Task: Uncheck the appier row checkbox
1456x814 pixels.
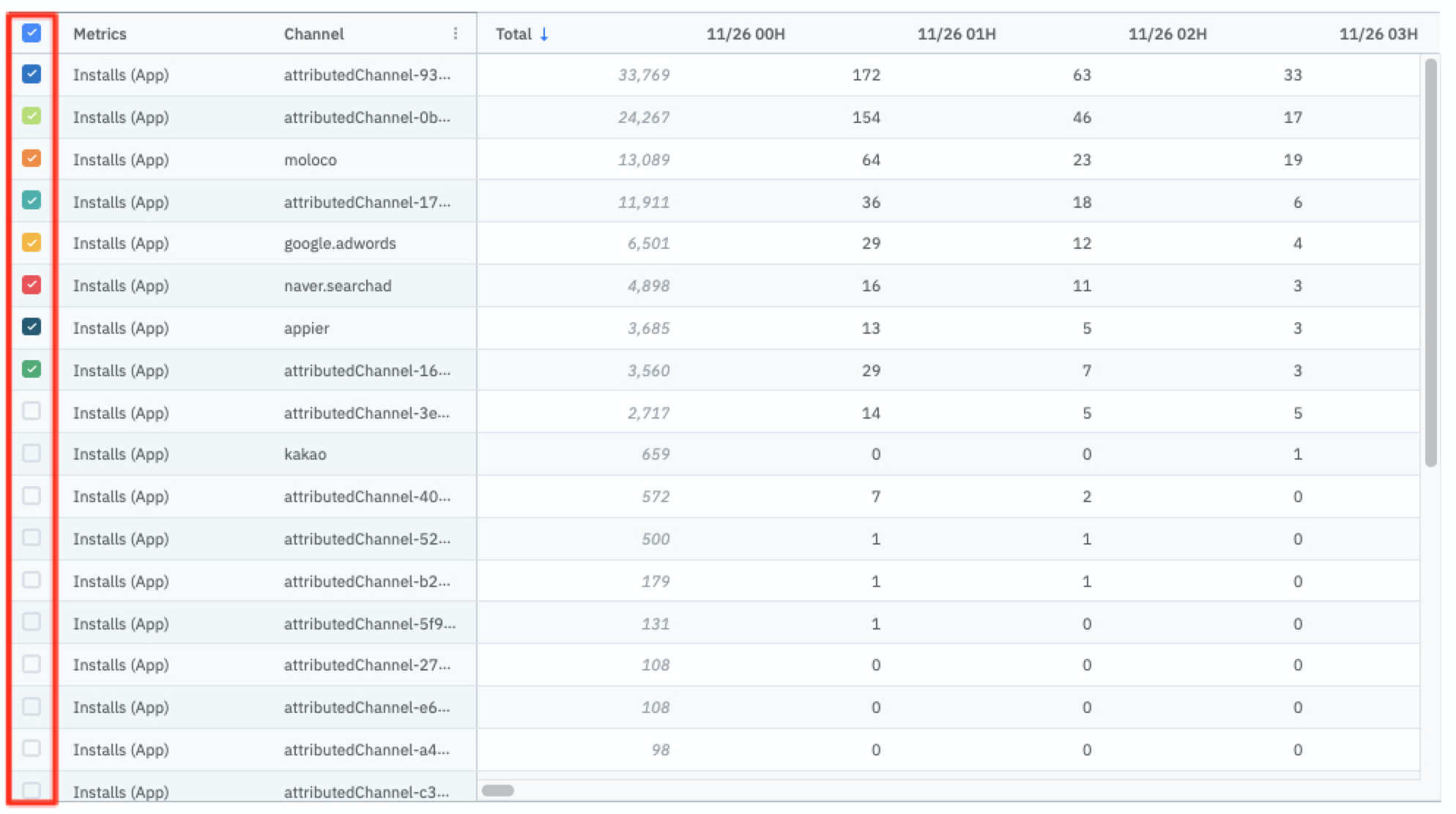Action: tap(31, 327)
